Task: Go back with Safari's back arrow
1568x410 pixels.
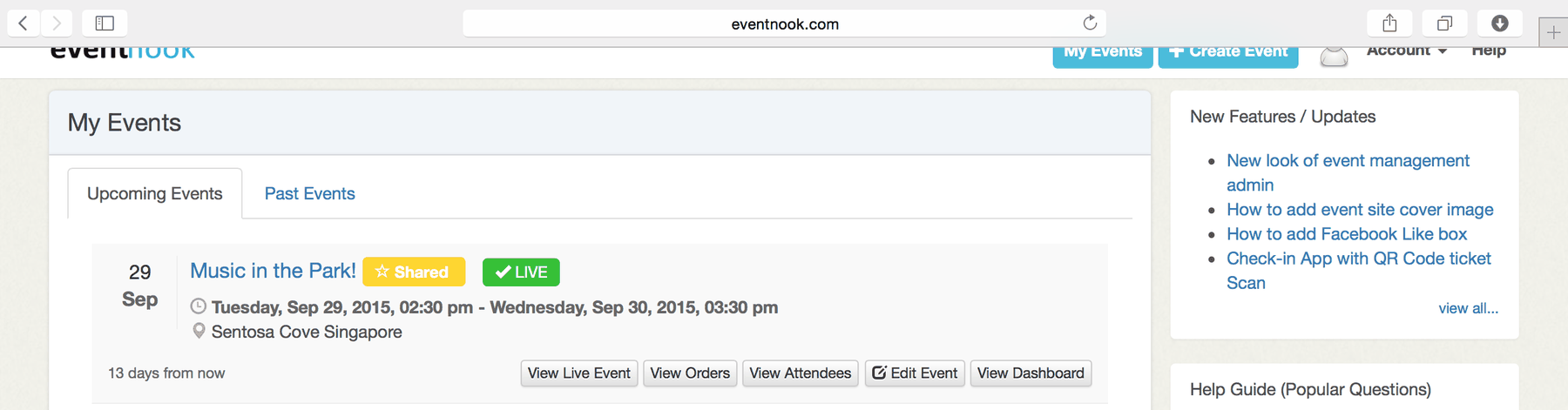Action: click(x=24, y=24)
